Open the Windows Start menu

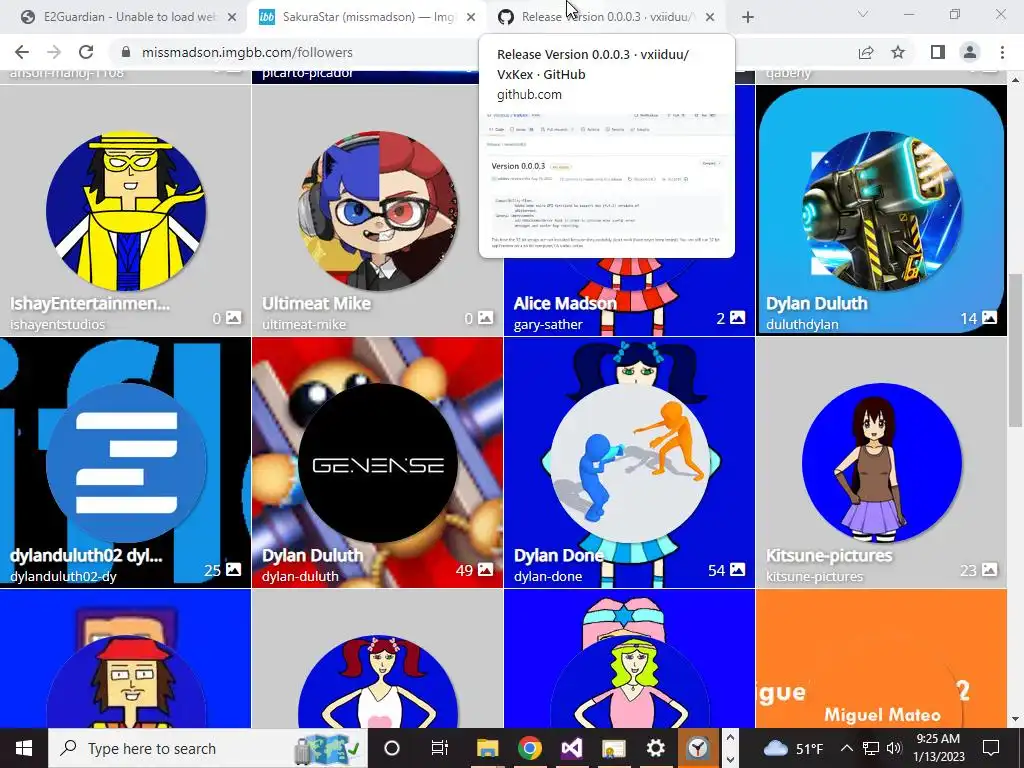24,748
